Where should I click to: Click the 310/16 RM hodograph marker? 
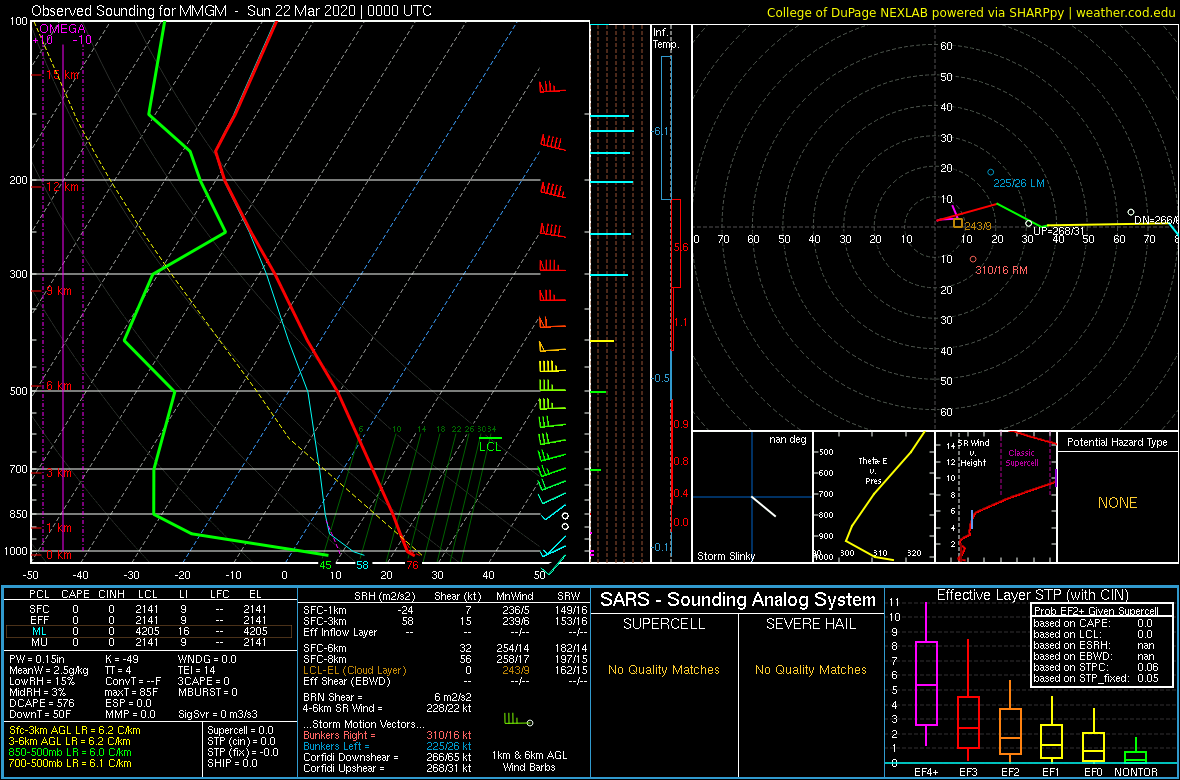[x=973, y=259]
